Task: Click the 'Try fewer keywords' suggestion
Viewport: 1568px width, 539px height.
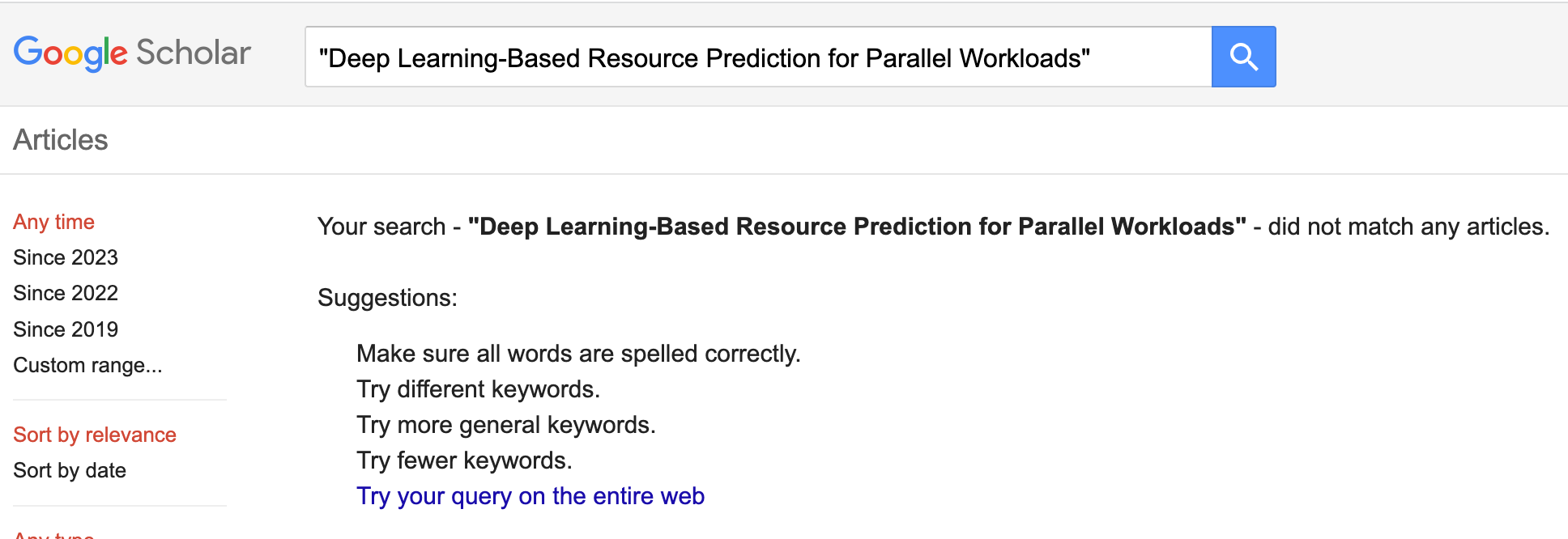Action: [464, 460]
